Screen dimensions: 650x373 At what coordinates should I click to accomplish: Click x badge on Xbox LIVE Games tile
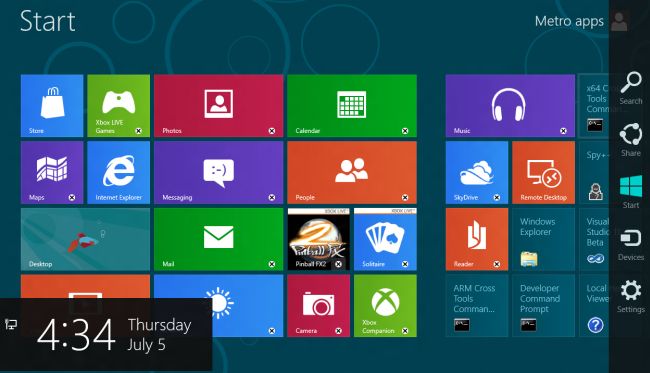click(138, 131)
